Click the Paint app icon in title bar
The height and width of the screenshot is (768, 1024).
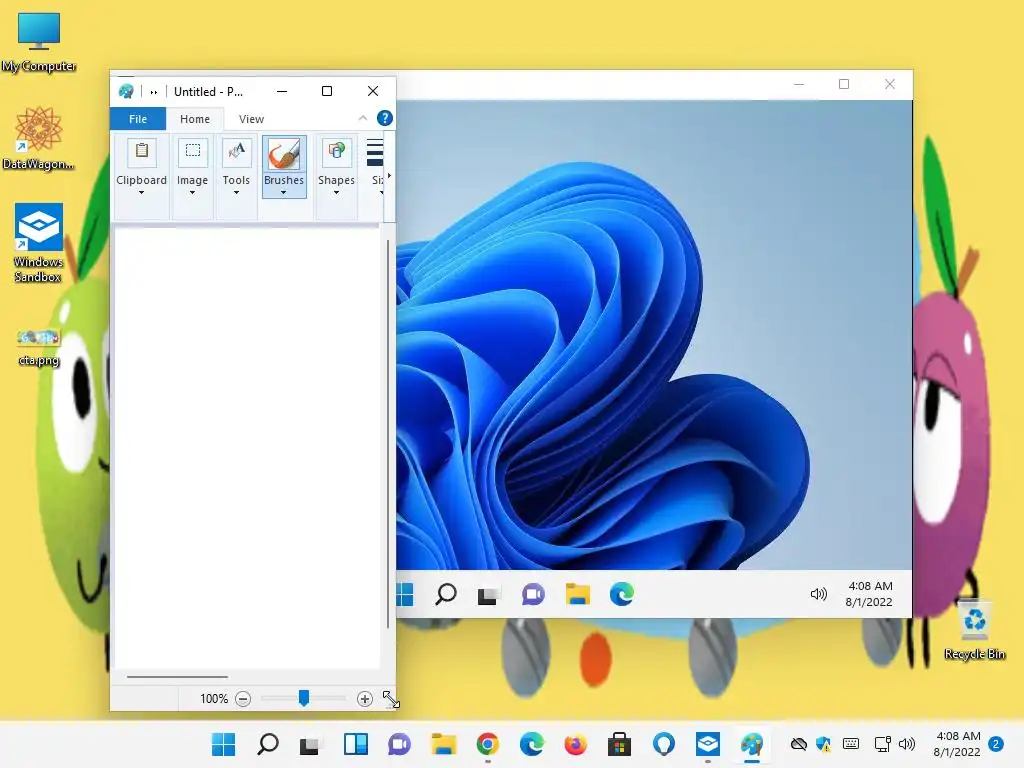click(126, 91)
